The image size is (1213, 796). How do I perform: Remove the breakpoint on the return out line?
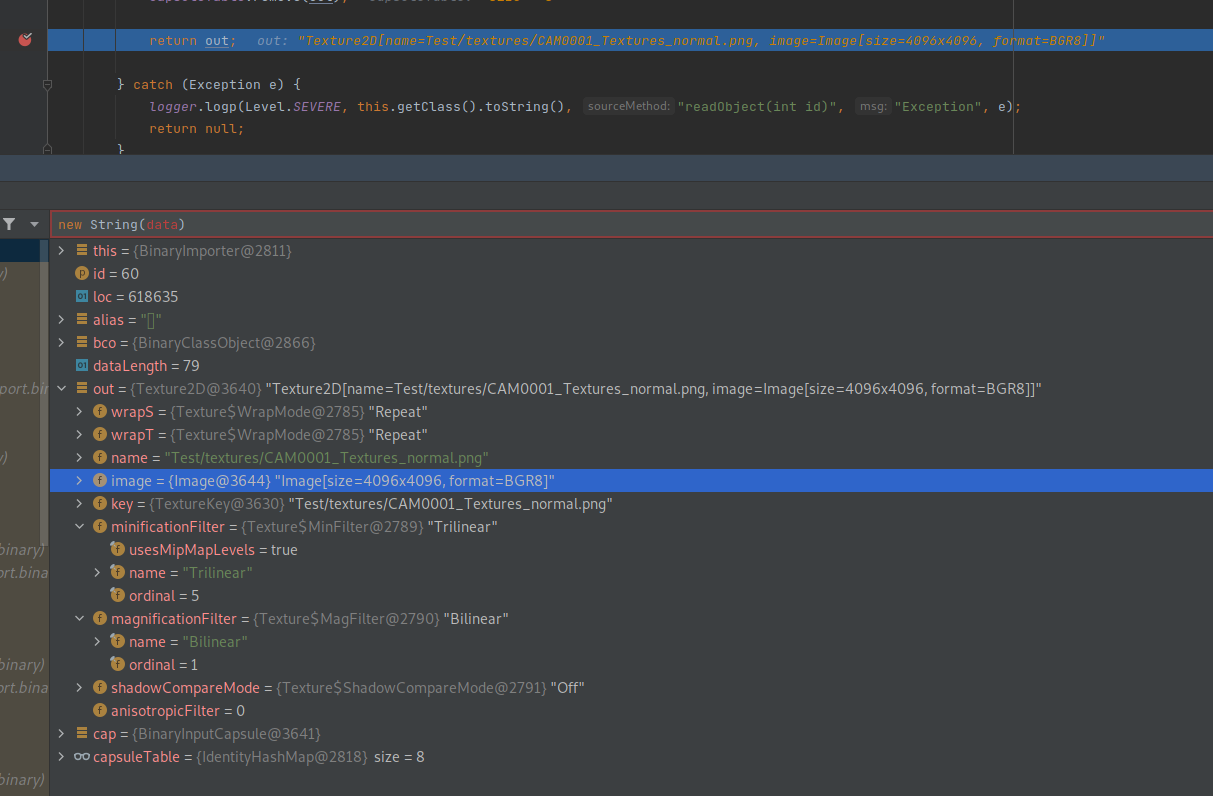pyautogui.click(x=25, y=40)
